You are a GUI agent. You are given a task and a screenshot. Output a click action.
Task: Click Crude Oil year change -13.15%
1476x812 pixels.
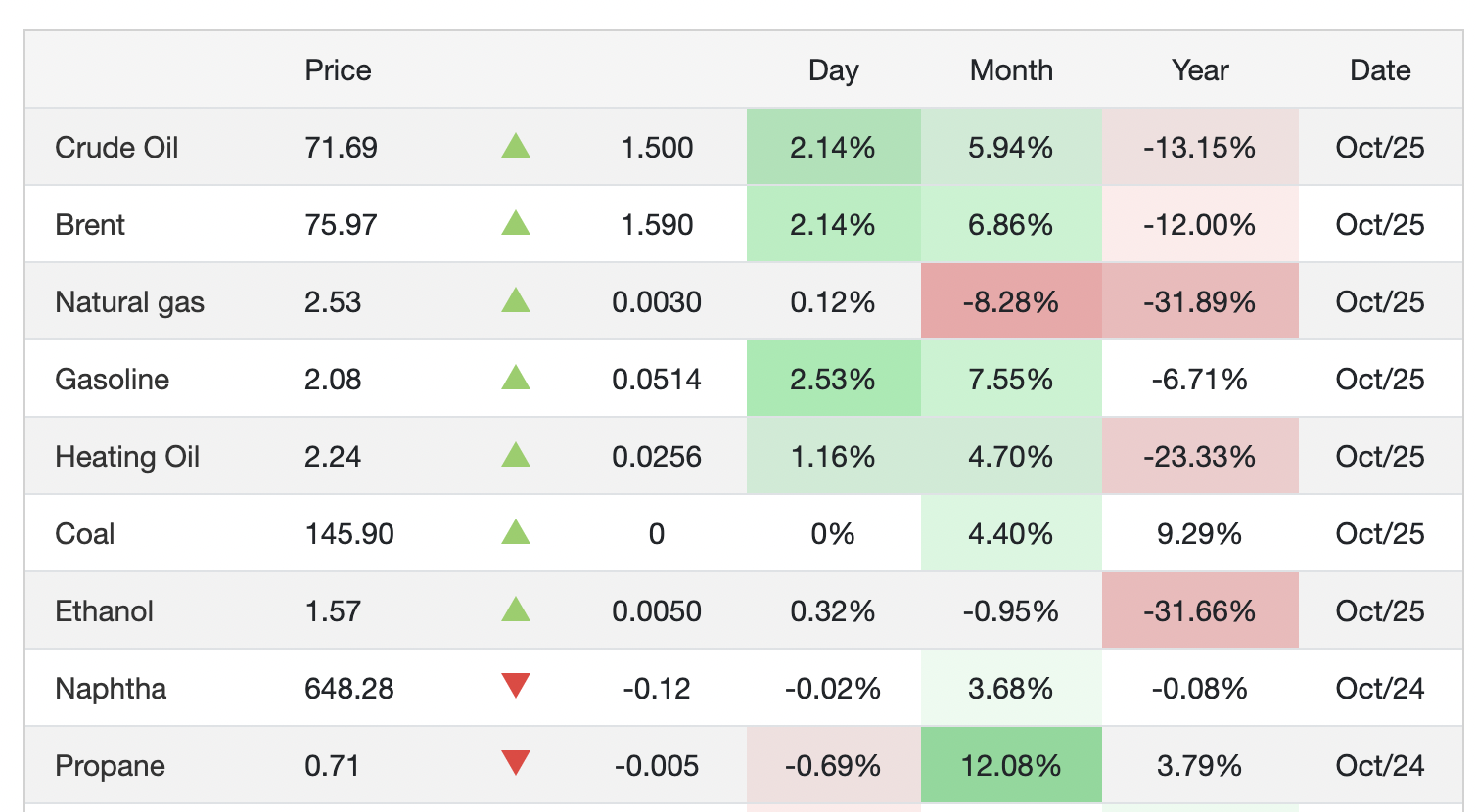click(1200, 148)
